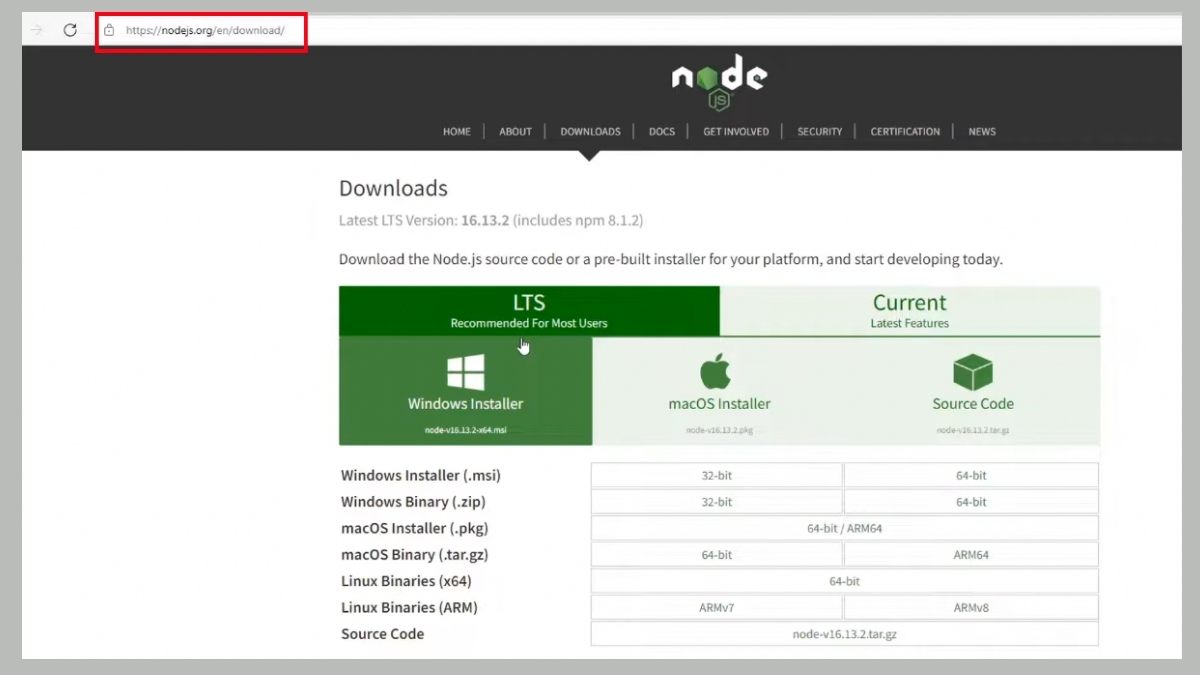Download node-v16.13.2.tar.gz in Source Code row

pos(845,634)
